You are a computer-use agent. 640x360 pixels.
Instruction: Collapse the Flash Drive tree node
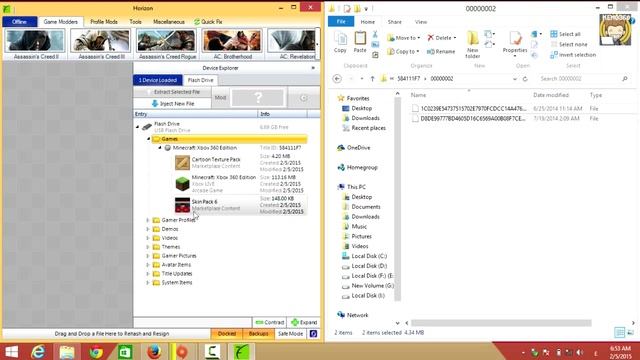[x=138, y=127]
